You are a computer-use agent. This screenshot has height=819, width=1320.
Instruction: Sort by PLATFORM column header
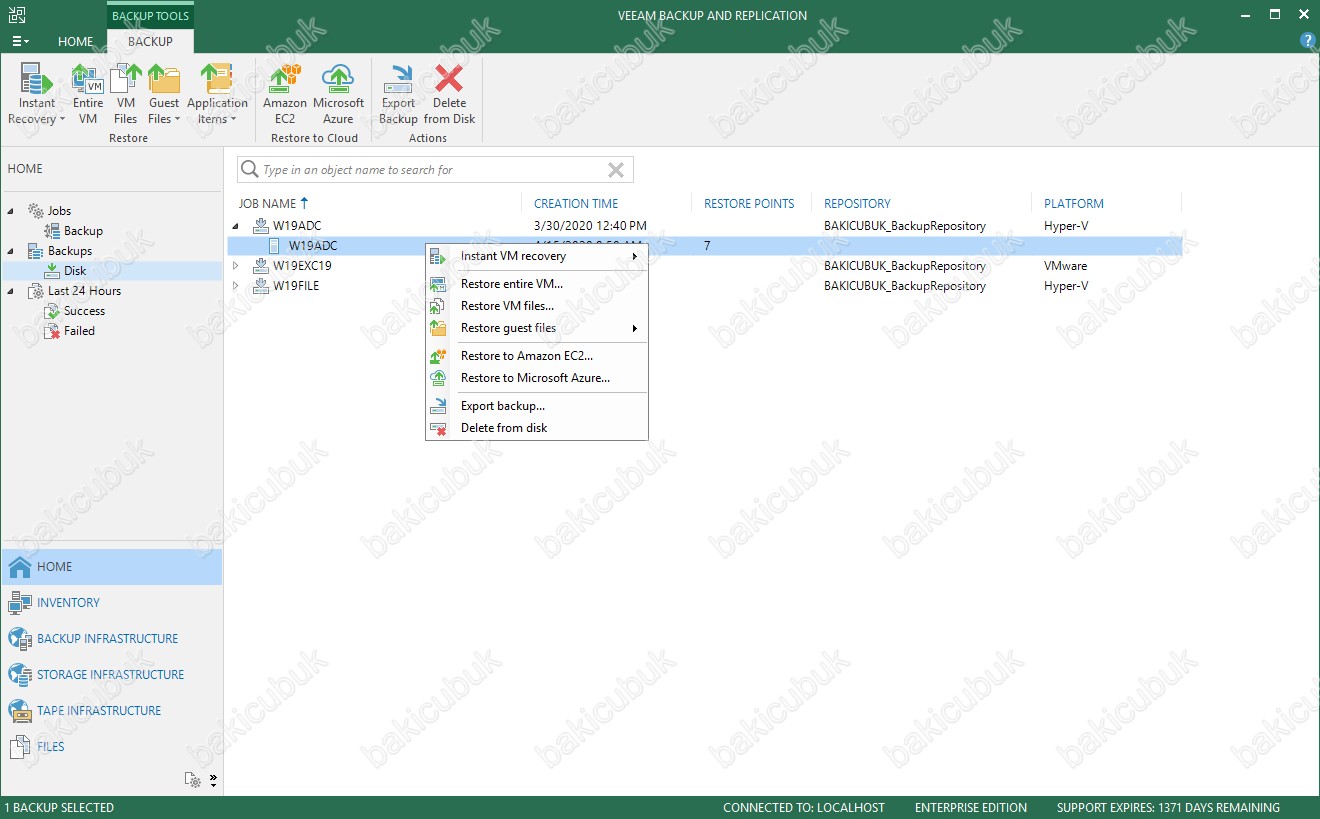1074,203
